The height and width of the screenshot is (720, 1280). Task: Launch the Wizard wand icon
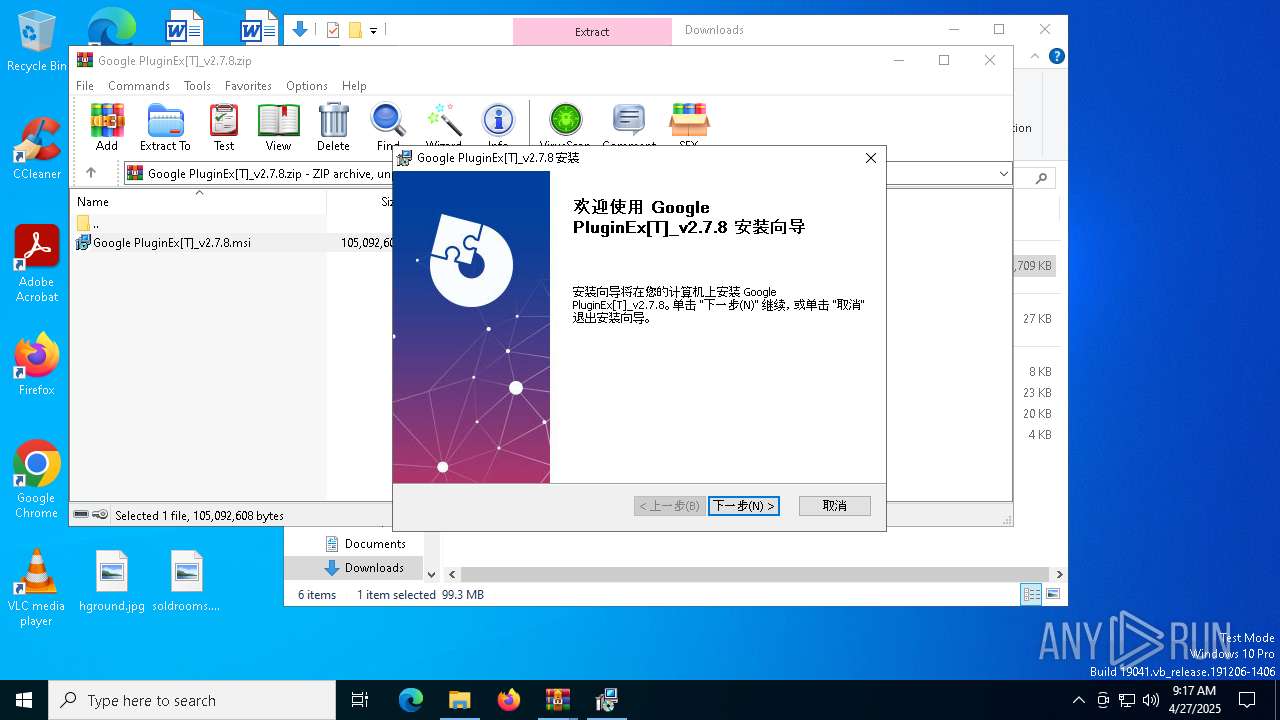[x=443, y=126]
